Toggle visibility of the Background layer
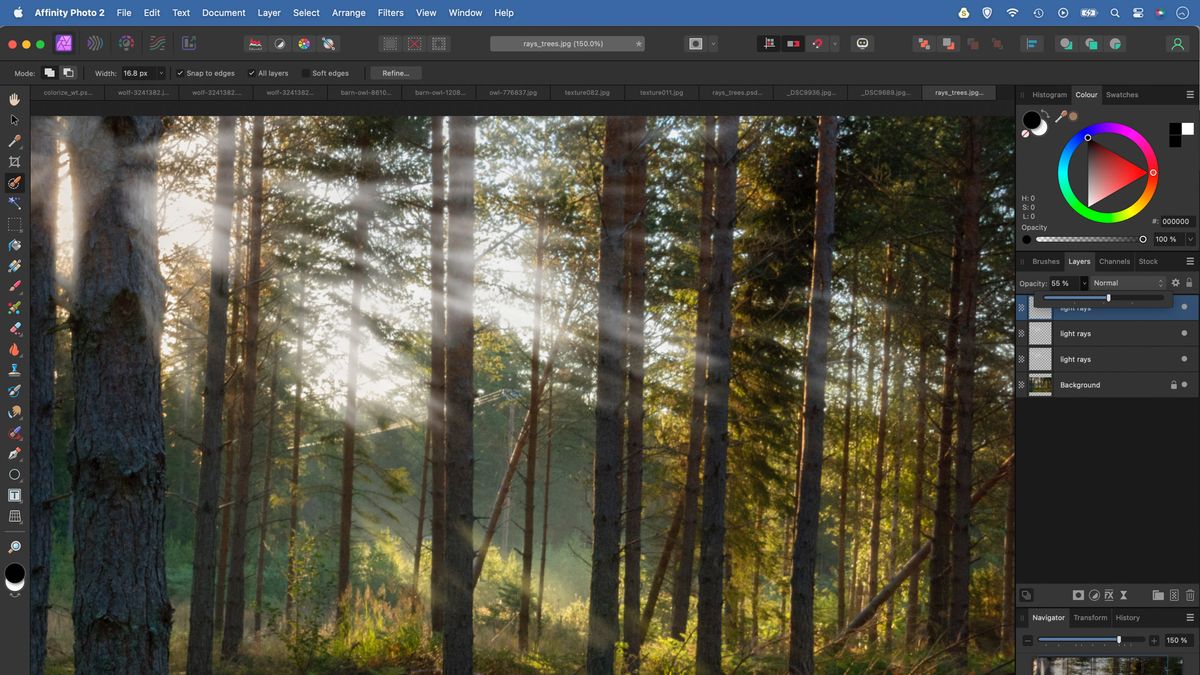The width and height of the screenshot is (1200, 675). pyautogui.click(x=1185, y=385)
